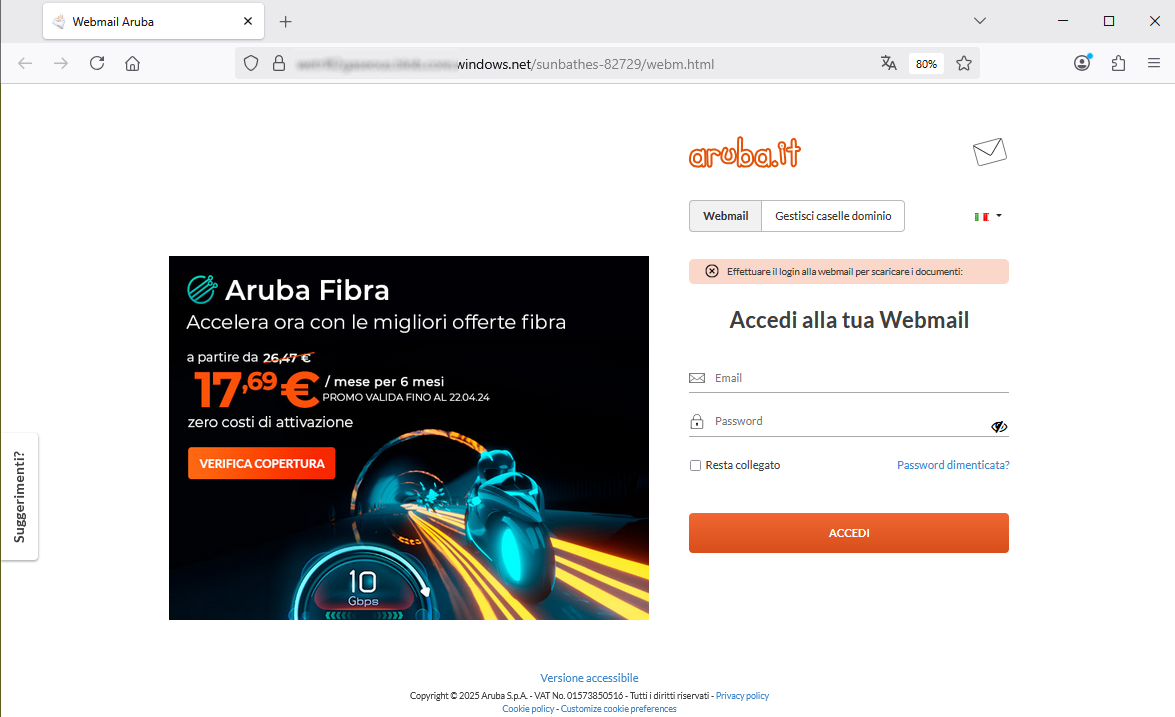Expand the list all tabs chevron

pyautogui.click(x=979, y=21)
